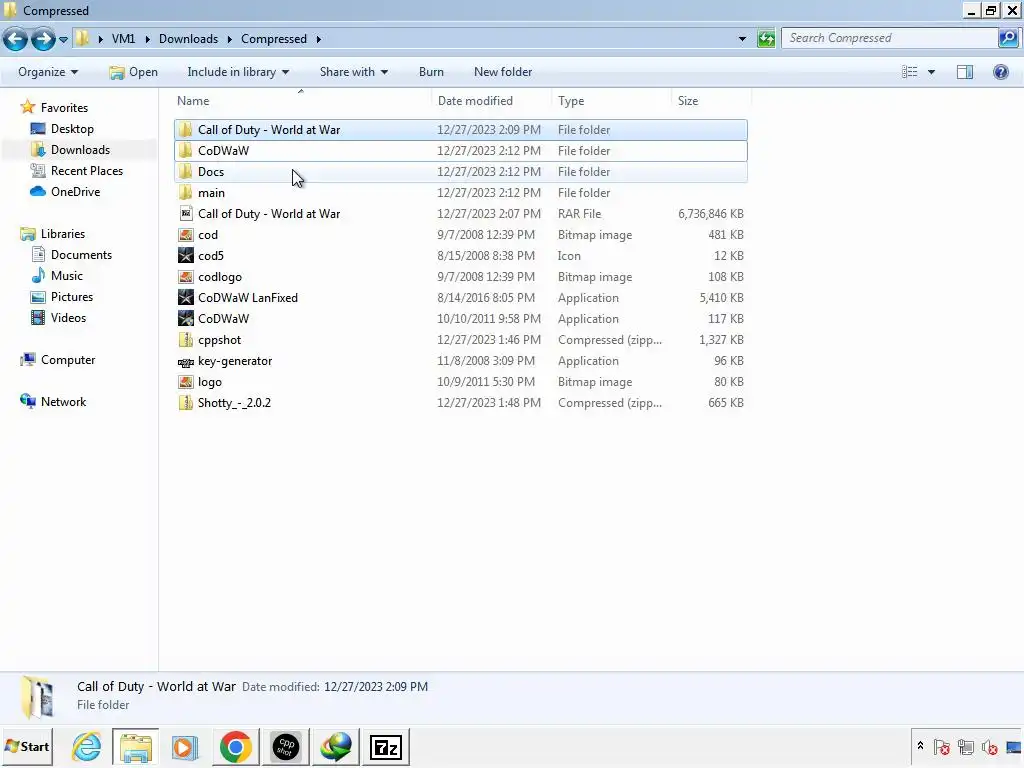This screenshot has width=1024, height=768.
Task: Select Favorites in navigation pane
Action: pyautogui.click(x=64, y=108)
